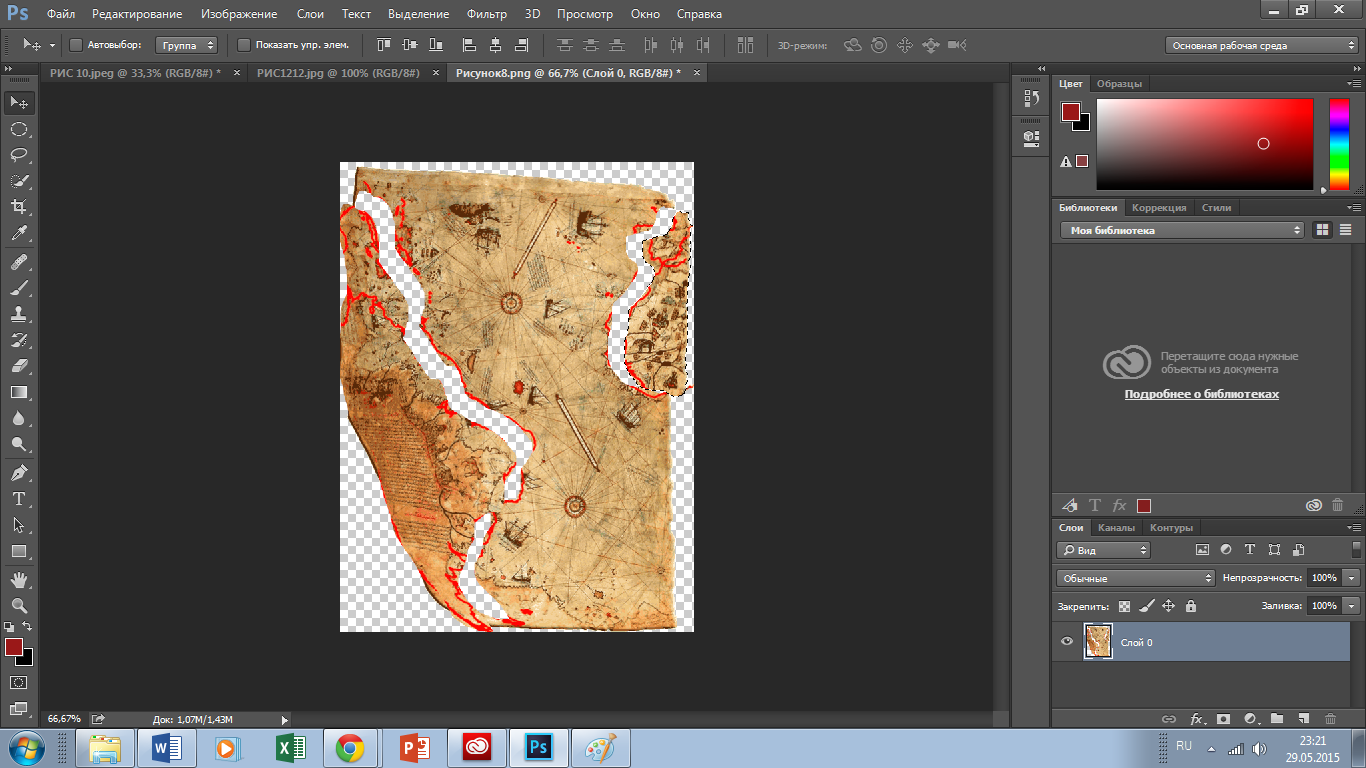Enable Показать упр. элем. checkbox

tap(244, 45)
